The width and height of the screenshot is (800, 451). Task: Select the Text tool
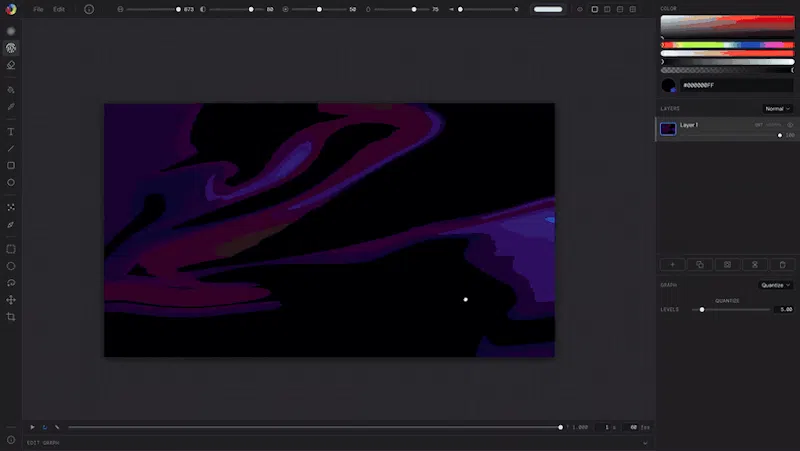[x=11, y=132]
